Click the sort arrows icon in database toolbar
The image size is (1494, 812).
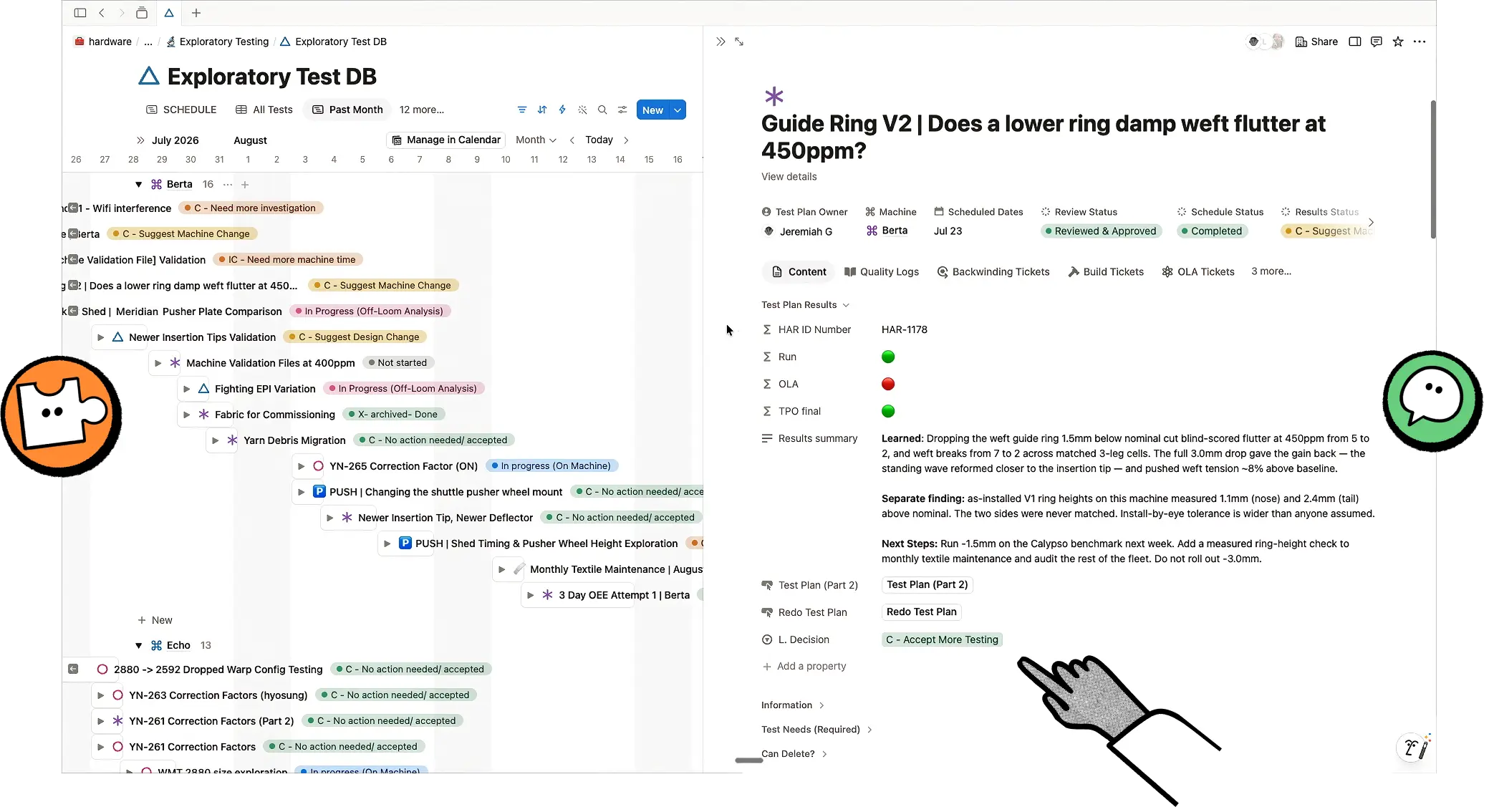pos(542,110)
